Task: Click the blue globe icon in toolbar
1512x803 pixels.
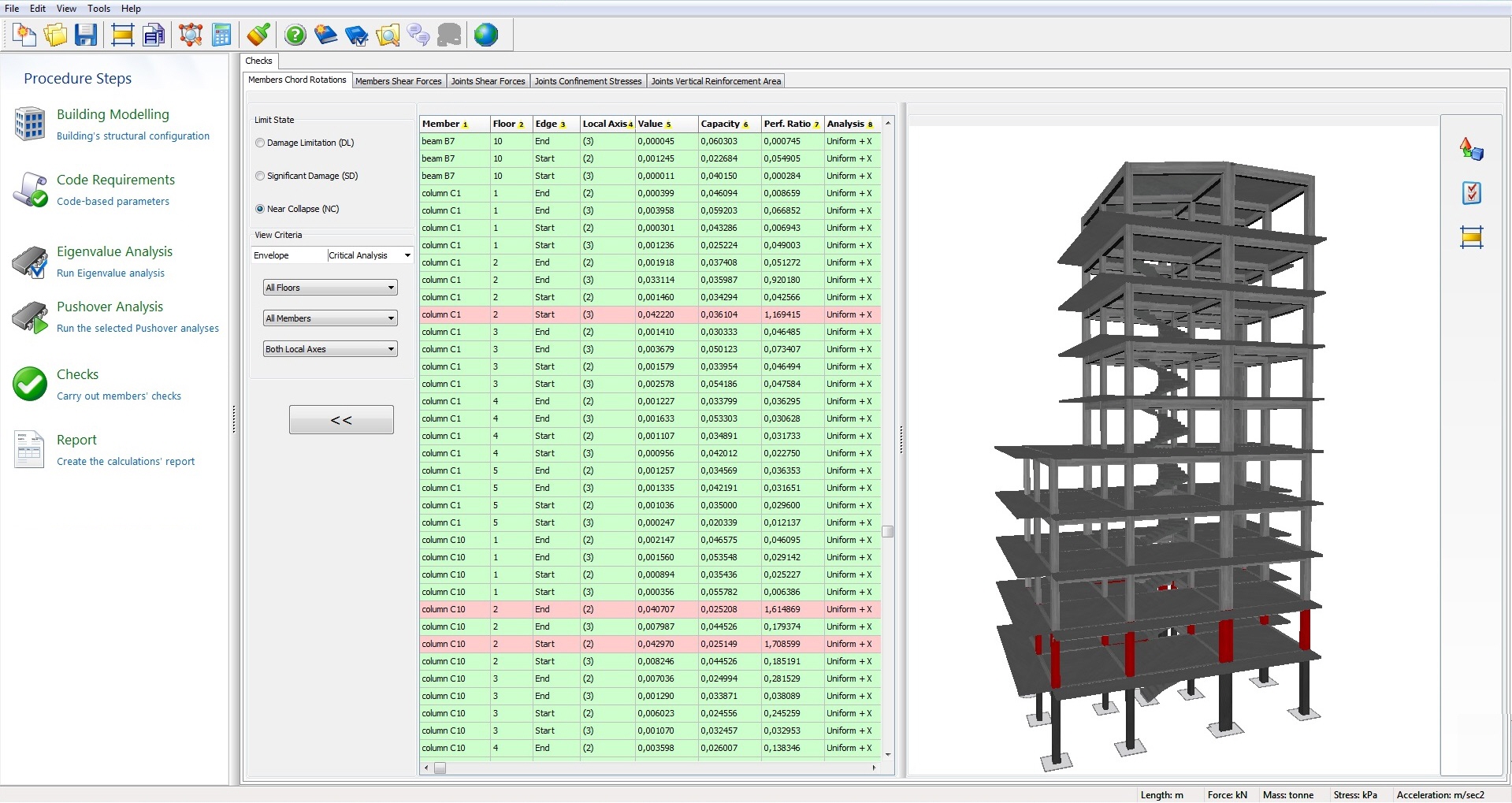Action: pos(486,35)
